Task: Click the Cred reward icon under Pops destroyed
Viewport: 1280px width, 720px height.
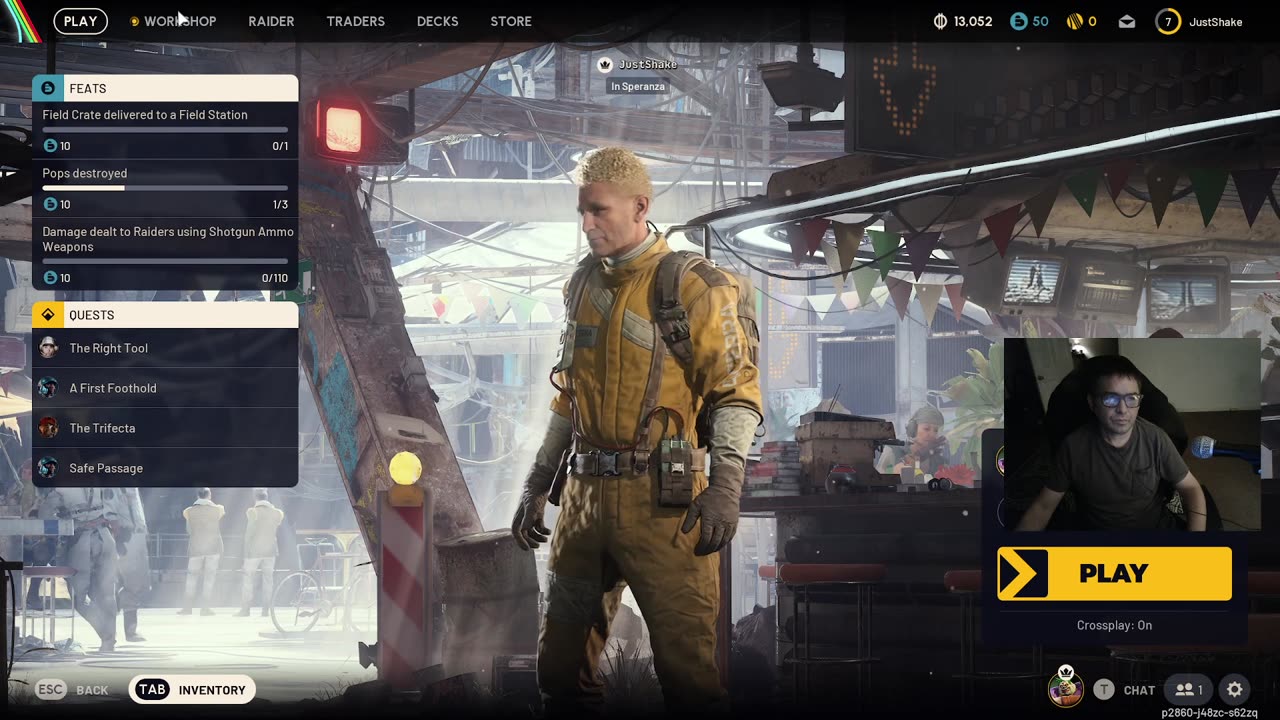Action: click(50, 204)
